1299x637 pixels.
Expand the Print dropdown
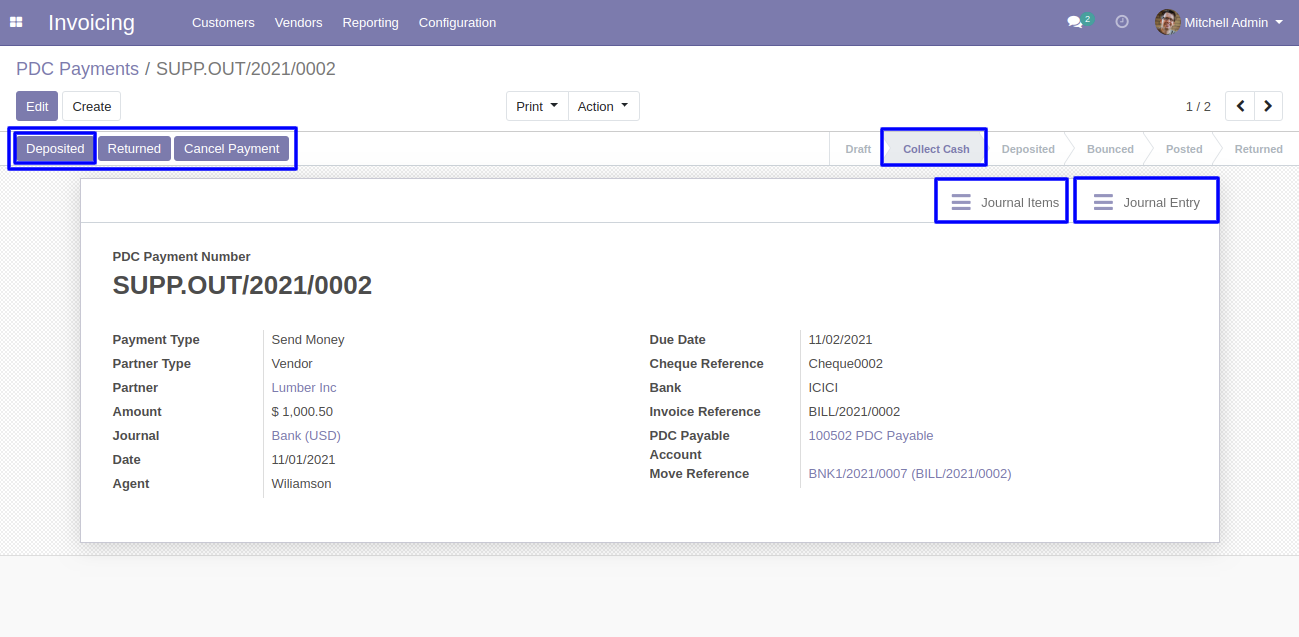pyautogui.click(x=537, y=106)
